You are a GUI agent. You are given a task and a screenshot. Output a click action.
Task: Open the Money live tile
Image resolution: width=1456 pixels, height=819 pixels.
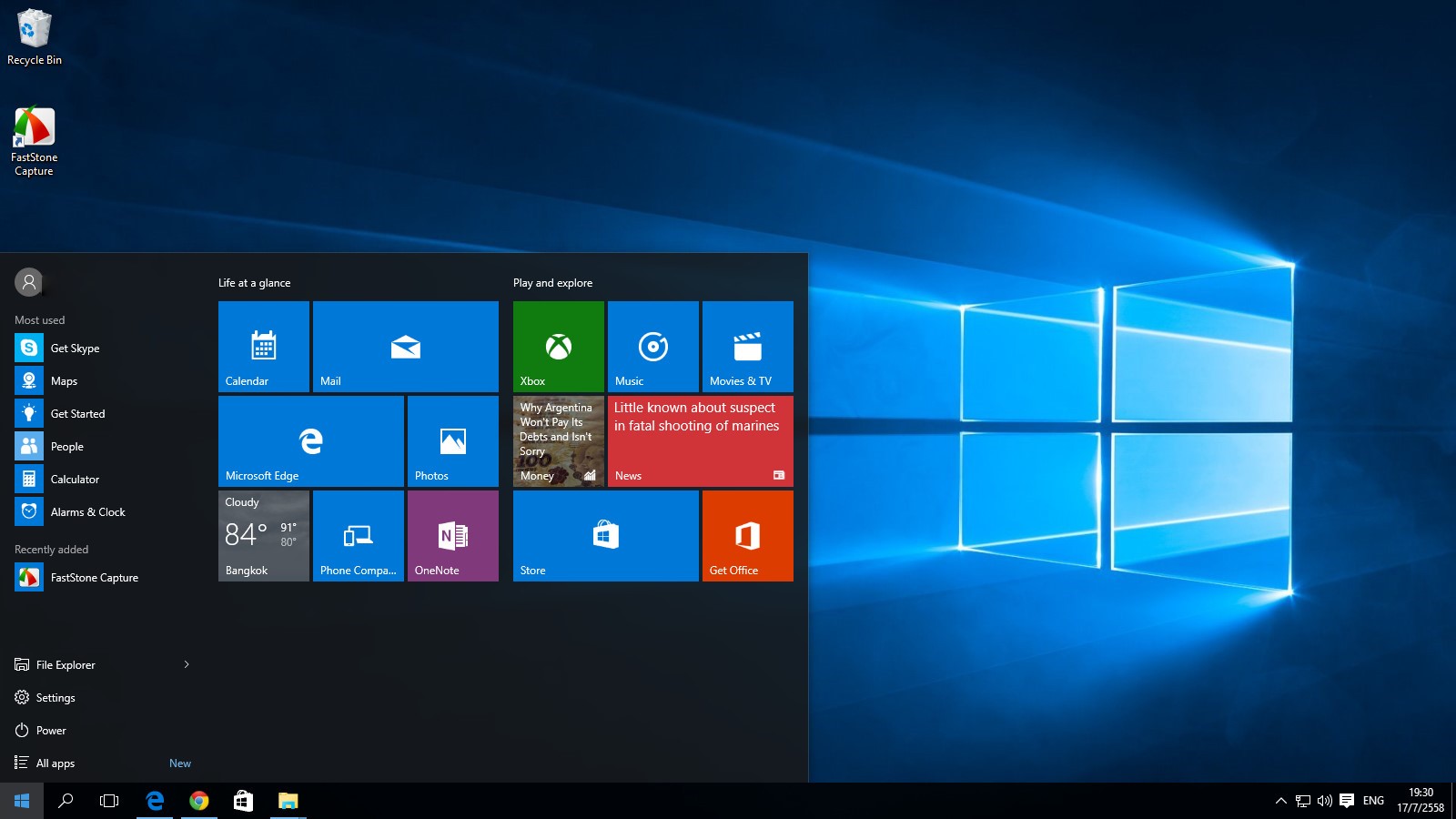(559, 441)
